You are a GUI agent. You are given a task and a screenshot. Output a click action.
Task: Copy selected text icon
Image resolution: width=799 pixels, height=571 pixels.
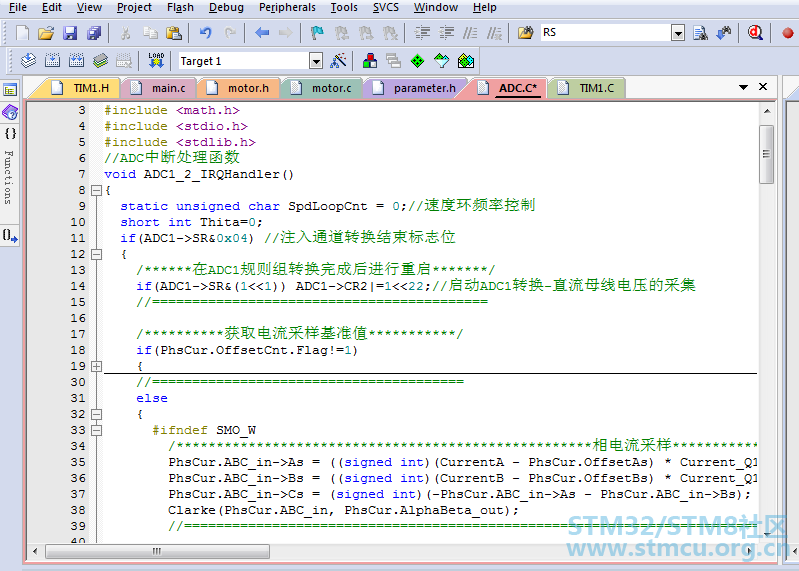[x=150, y=33]
